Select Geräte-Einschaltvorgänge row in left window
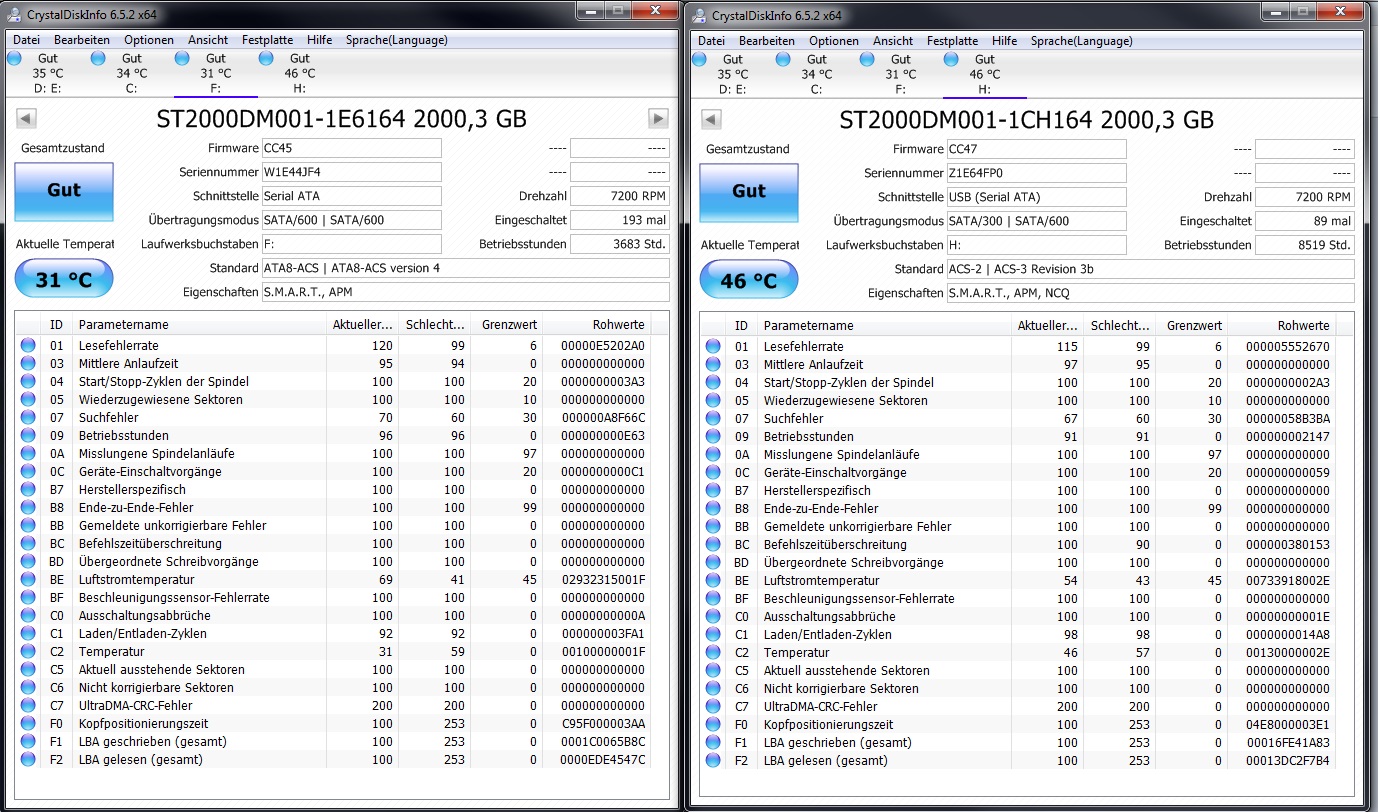The height and width of the screenshot is (812, 1380). click(334, 471)
